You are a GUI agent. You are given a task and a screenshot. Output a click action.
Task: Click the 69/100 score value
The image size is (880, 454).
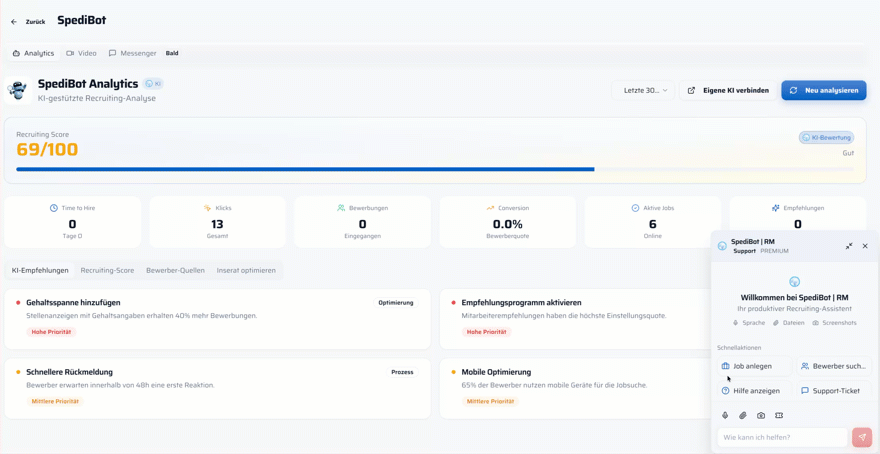pyautogui.click(x=47, y=150)
